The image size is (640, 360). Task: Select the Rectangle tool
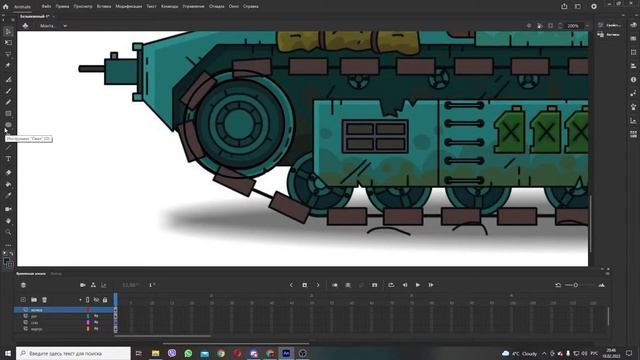click(x=8, y=113)
